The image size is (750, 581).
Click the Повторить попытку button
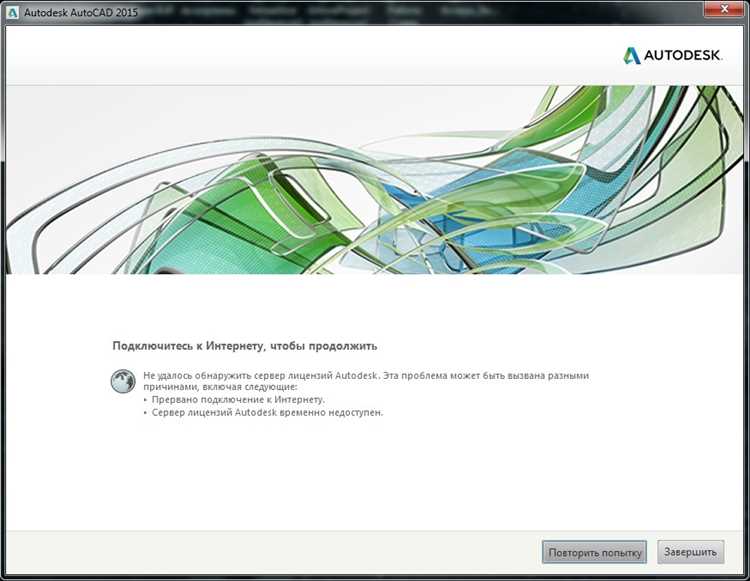[x=594, y=552]
